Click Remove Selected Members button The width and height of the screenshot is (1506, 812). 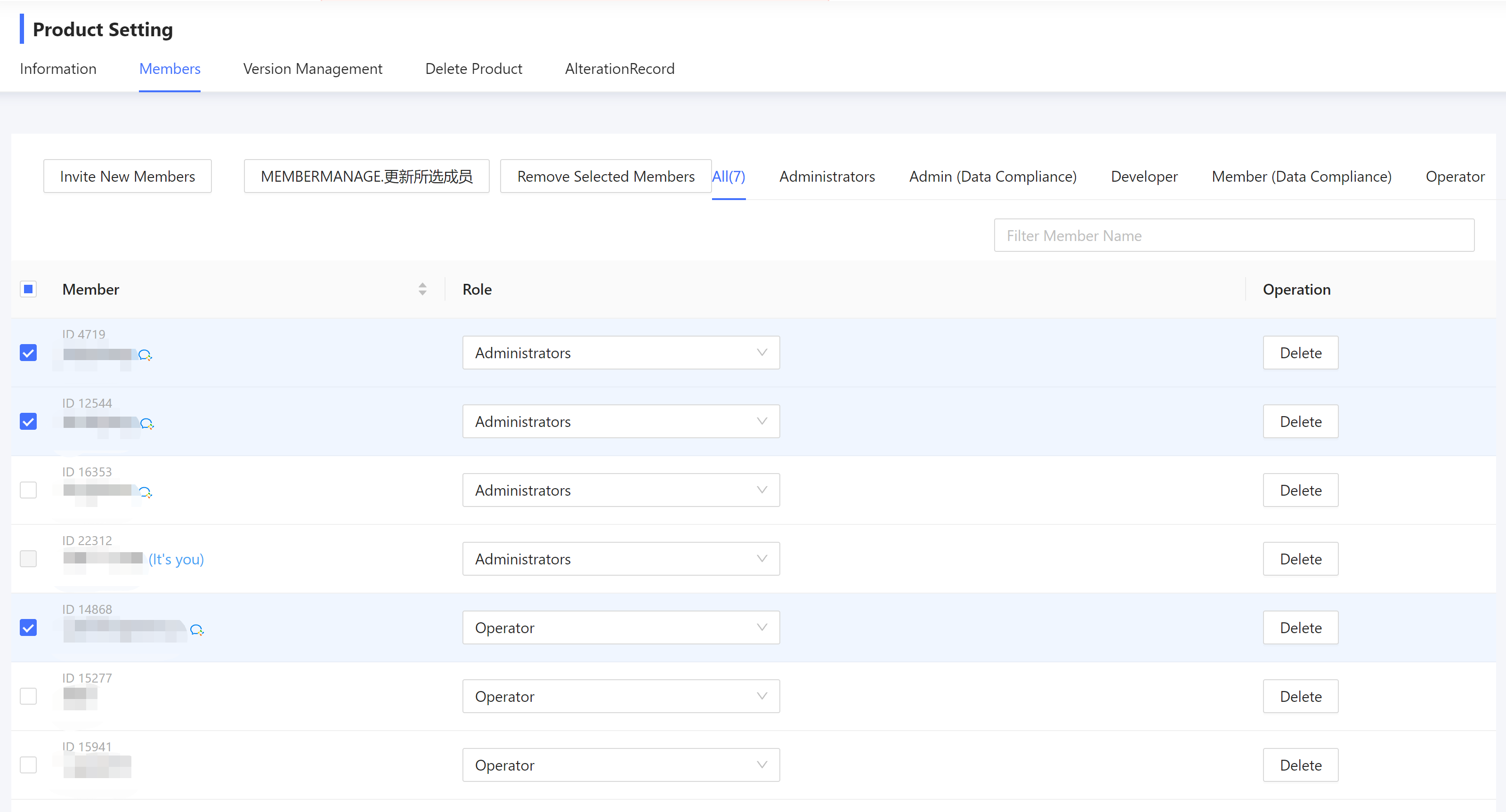(606, 176)
